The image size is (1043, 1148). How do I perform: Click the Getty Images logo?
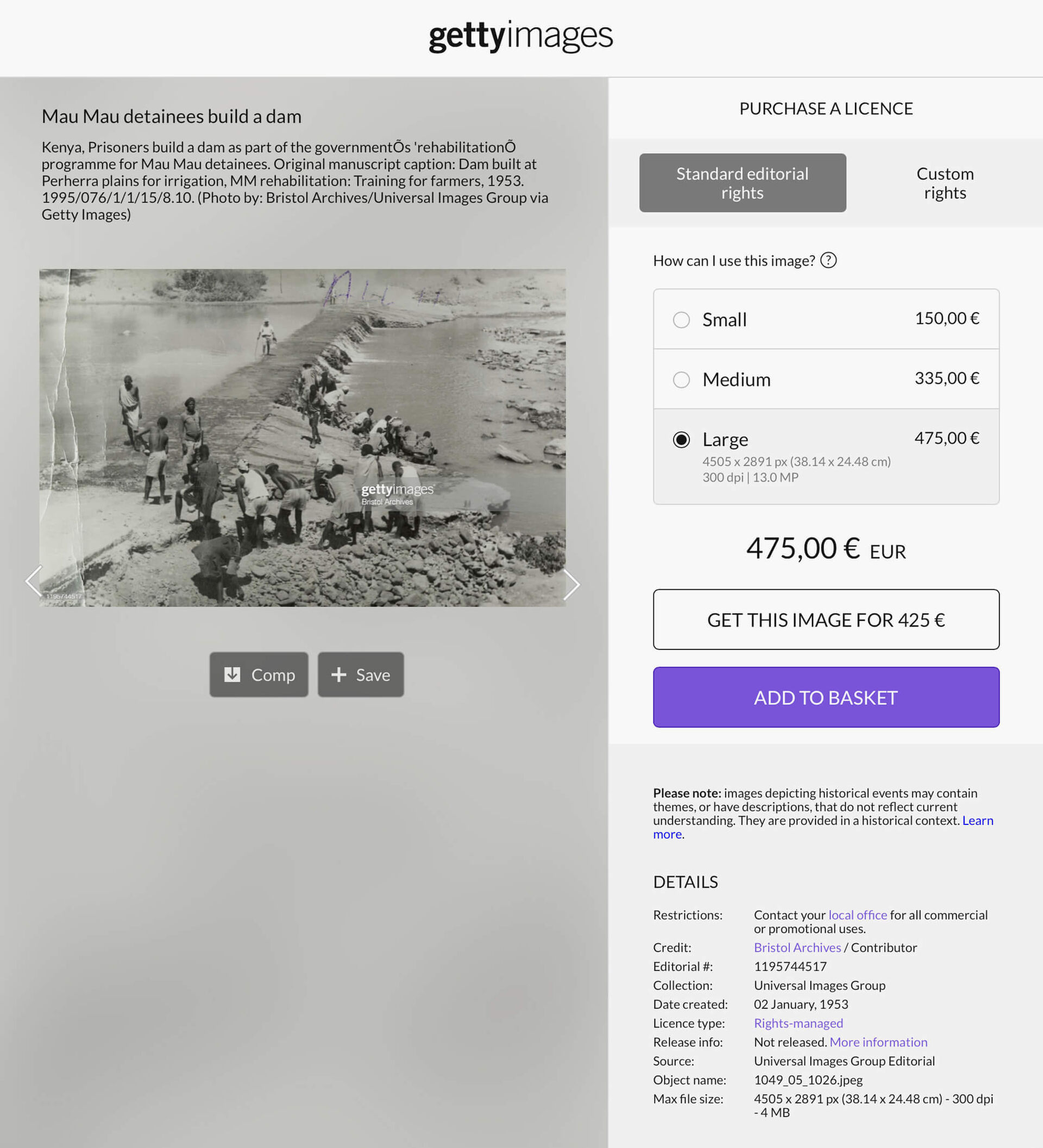click(520, 36)
